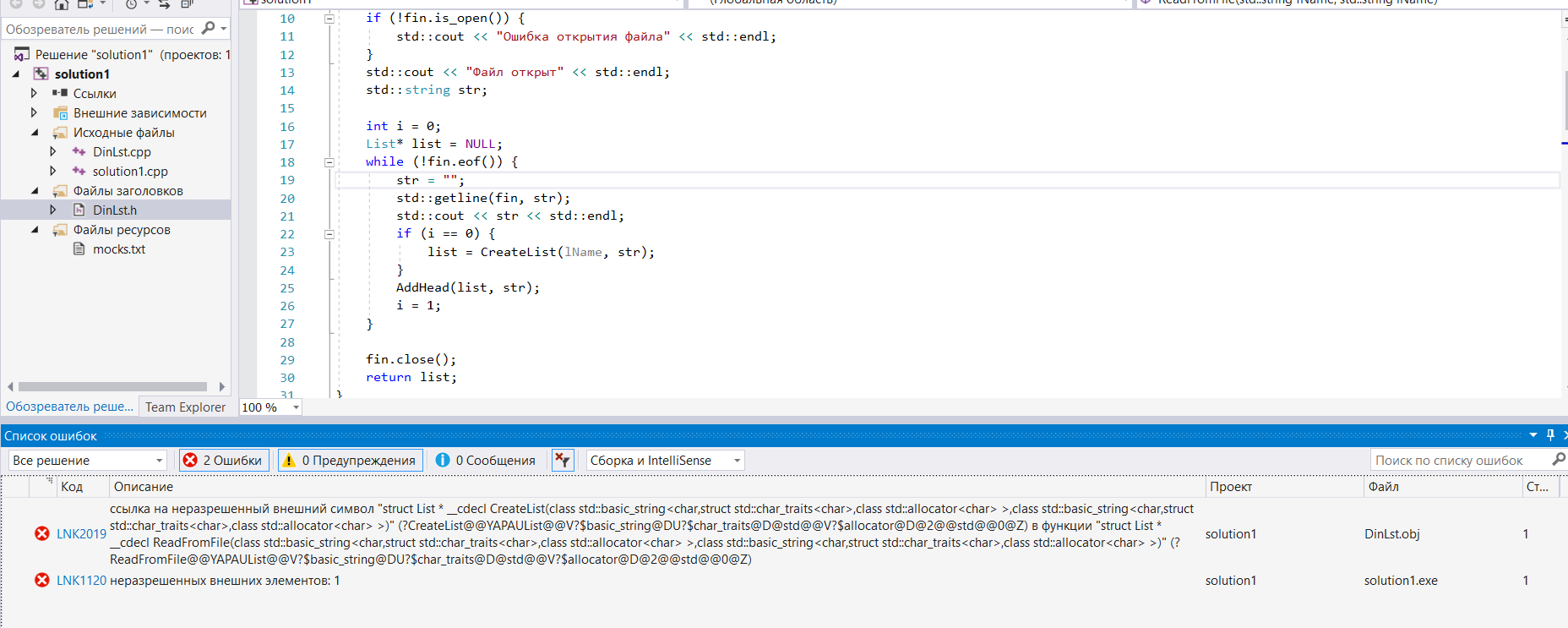The width and height of the screenshot is (1568, 628).
Task: Click the Список ошибок panel title
Action: pyautogui.click(x=51, y=436)
